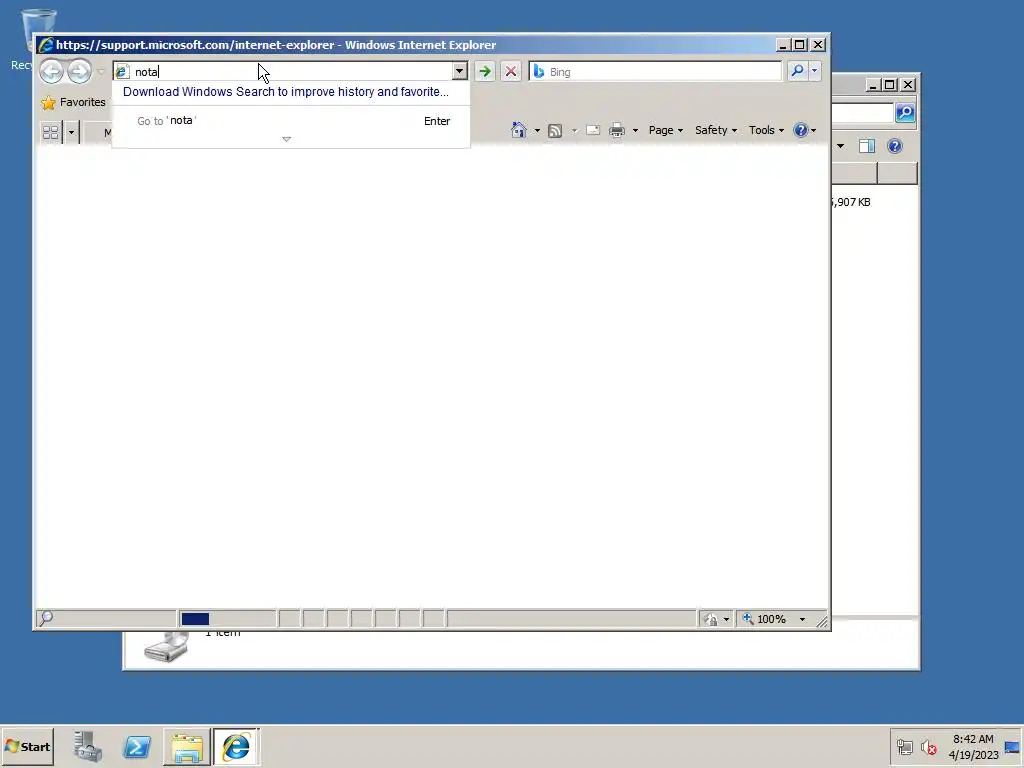Click the Home icon in command bar
The height and width of the screenshot is (768, 1024).
[519, 130]
